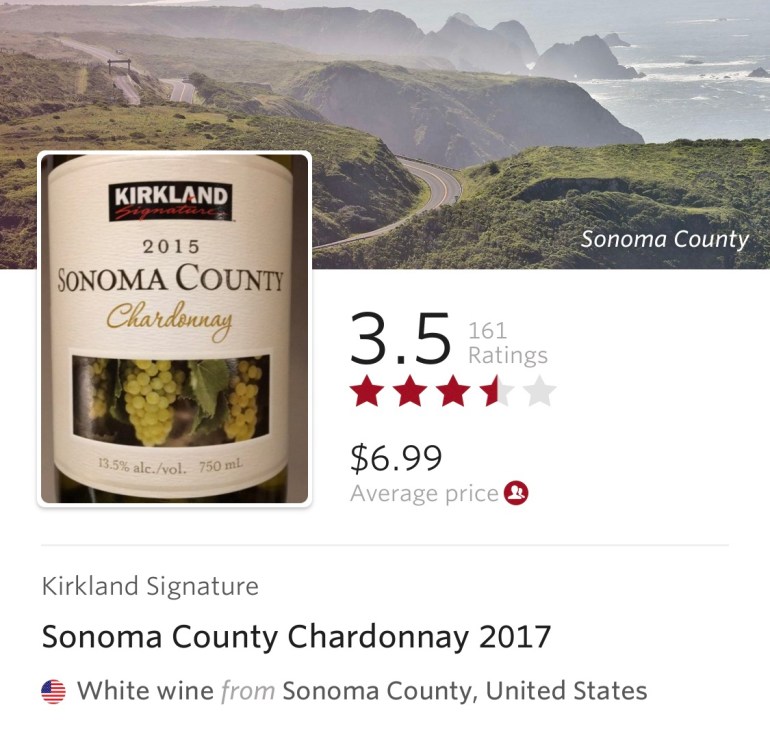Viewport: 770px width, 737px height.
Task: Click the United States flag icon
Action: click(53, 691)
